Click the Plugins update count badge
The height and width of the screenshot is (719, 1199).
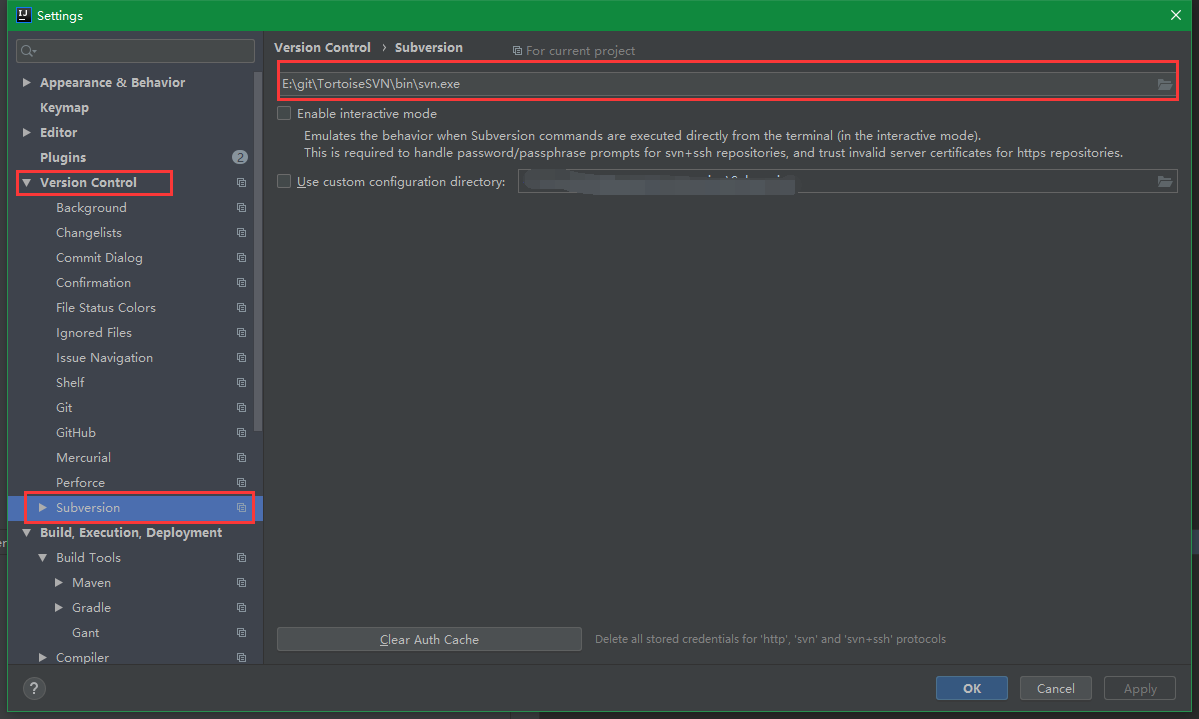point(239,157)
